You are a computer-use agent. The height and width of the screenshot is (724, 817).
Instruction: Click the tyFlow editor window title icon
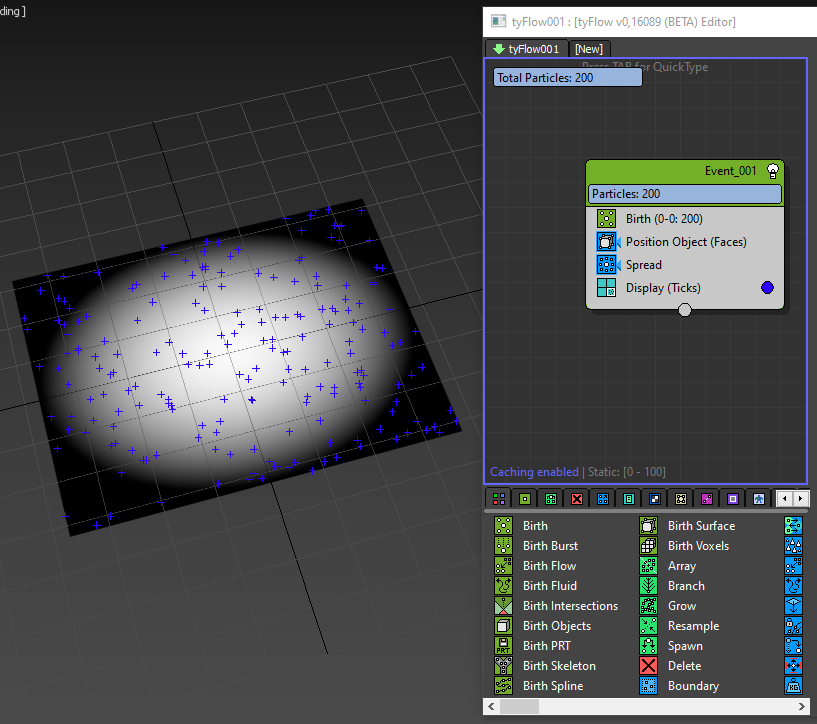point(499,21)
